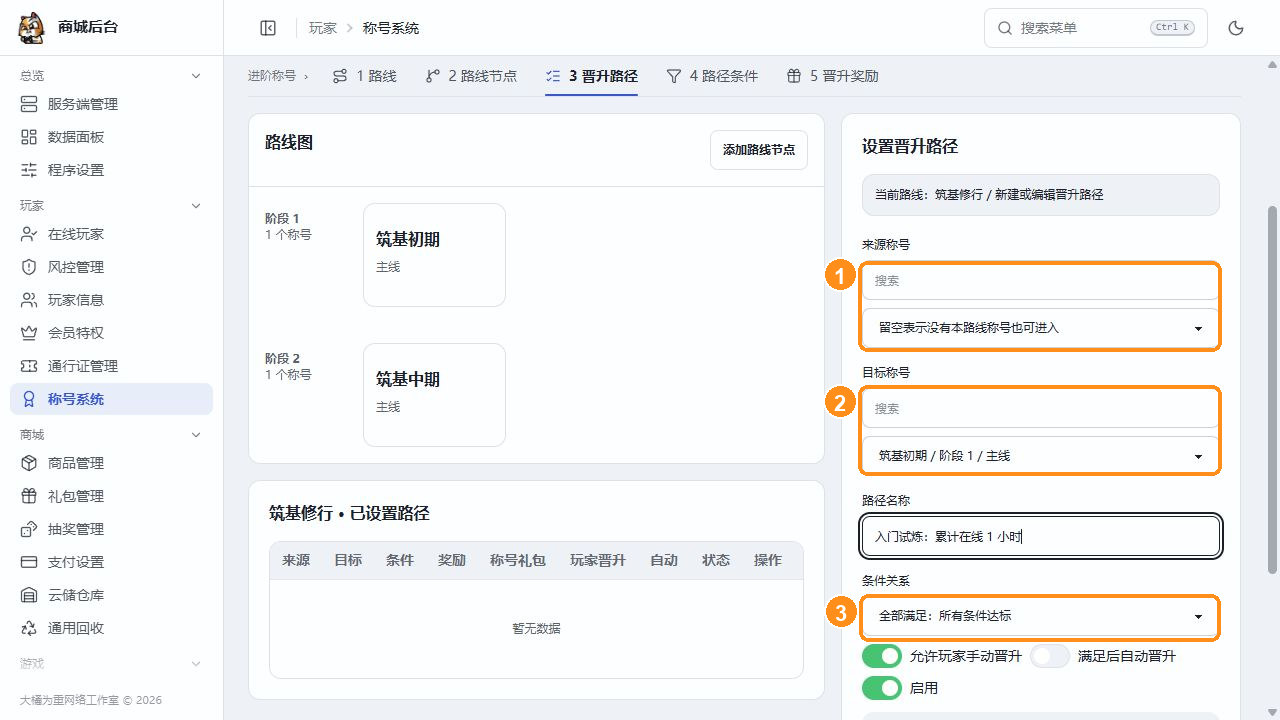
Task: Collapse the 玩家 sidebar section
Action: click(x=196, y=206)
